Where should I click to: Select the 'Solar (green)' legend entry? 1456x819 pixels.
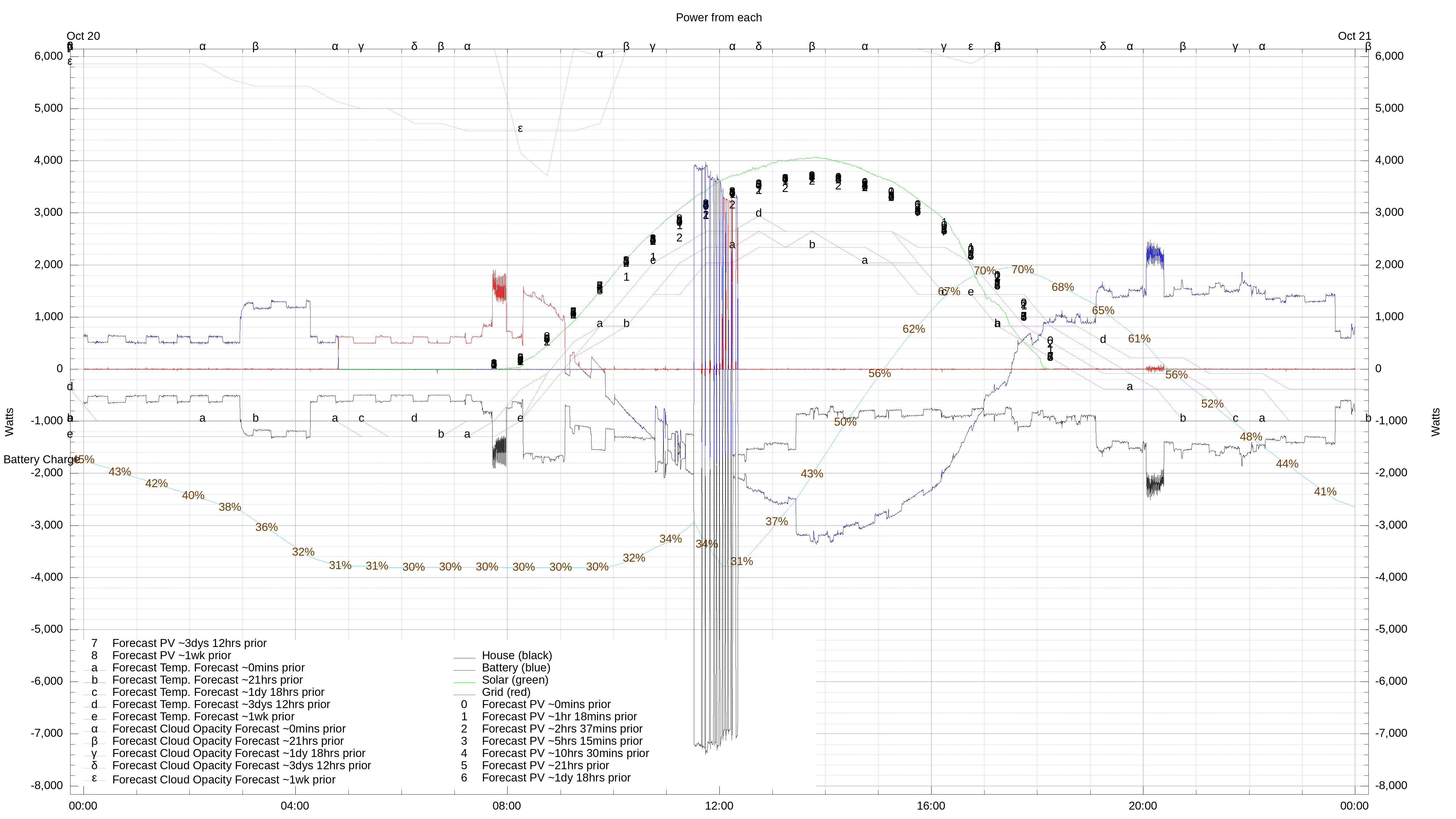point(515,680)
